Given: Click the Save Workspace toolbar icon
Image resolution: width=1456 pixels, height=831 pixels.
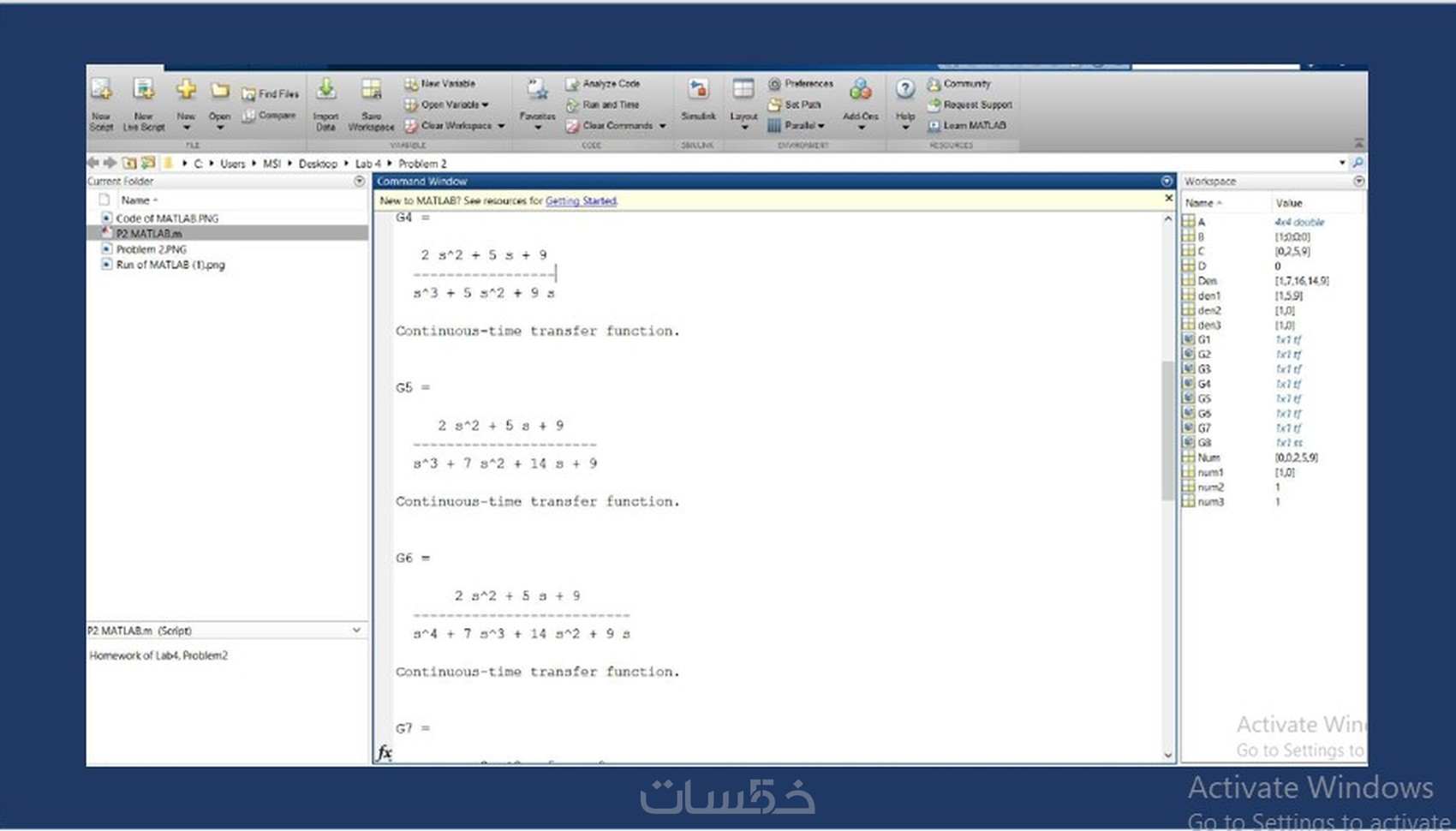Looking at the screenshot, I should (x=371, y=104).
